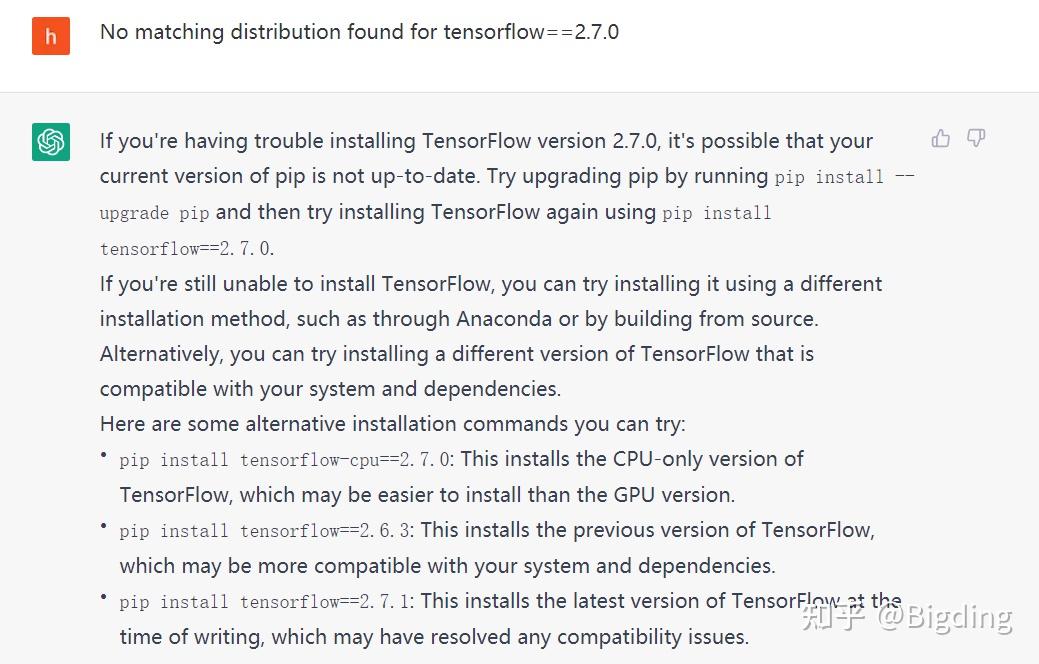The height and width of the screenshot is (664, 1039).
Task: Click the "pip install tensorflow==2.7.1" code snippet
Action: 266,602
